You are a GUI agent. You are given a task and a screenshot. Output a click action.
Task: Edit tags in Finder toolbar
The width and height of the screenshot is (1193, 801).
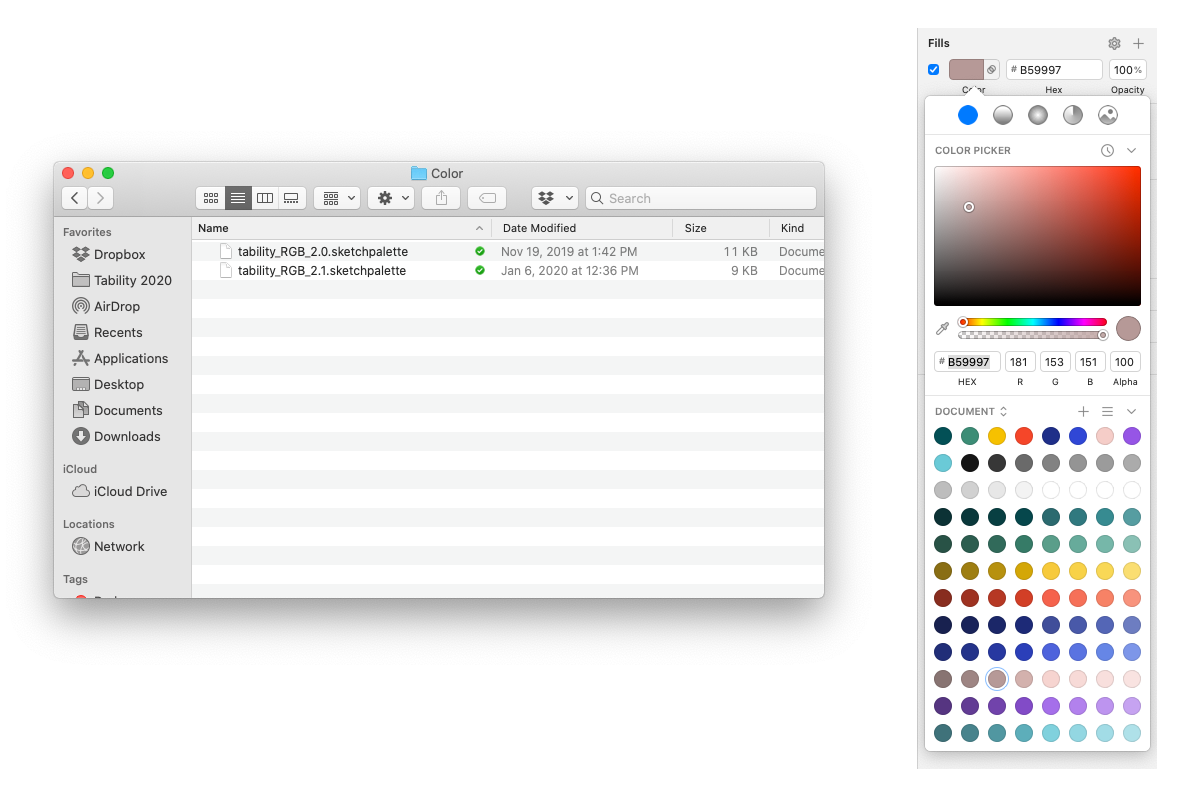tap(487, 198)
